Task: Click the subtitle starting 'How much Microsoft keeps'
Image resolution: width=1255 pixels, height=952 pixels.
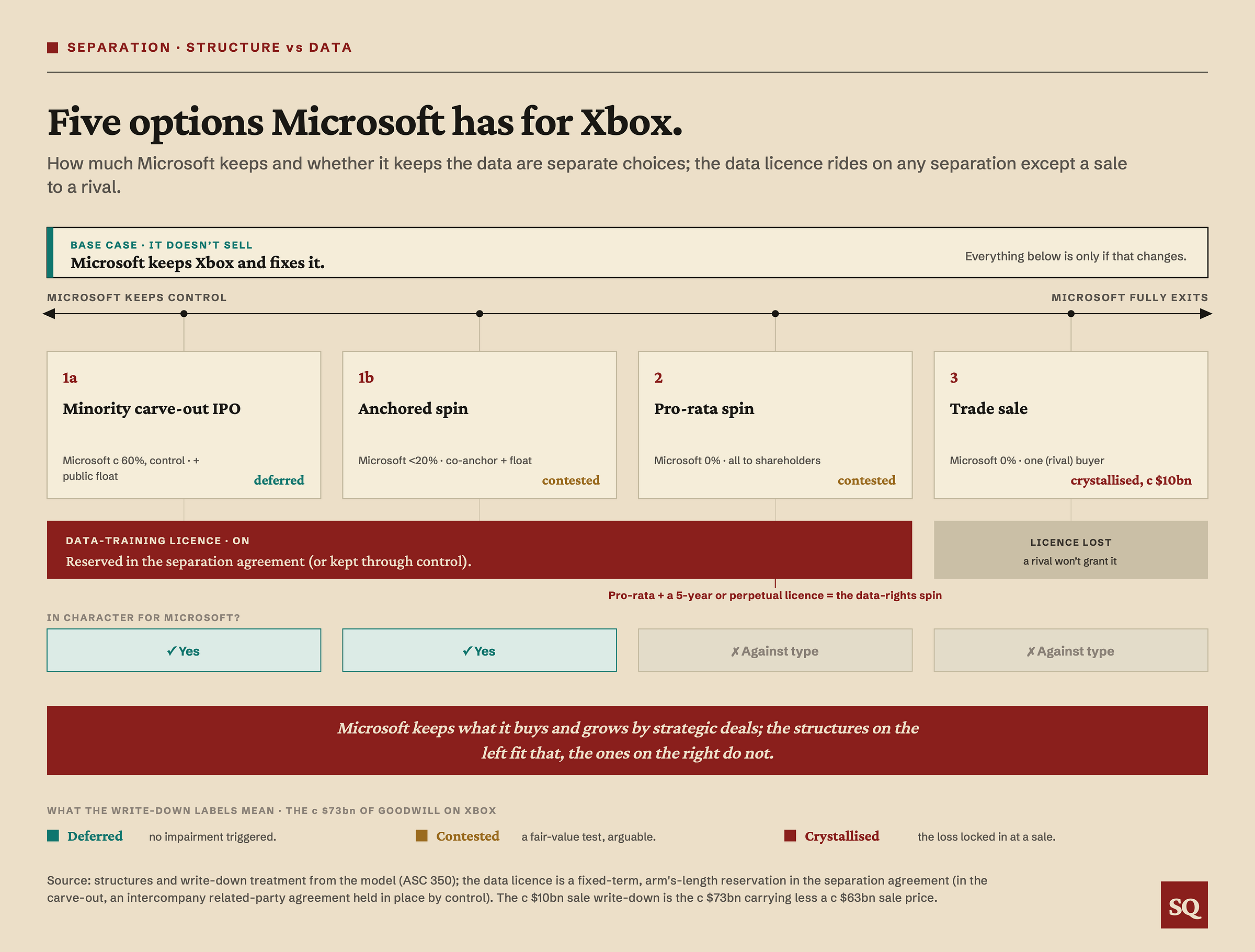Action: point(587,175)
